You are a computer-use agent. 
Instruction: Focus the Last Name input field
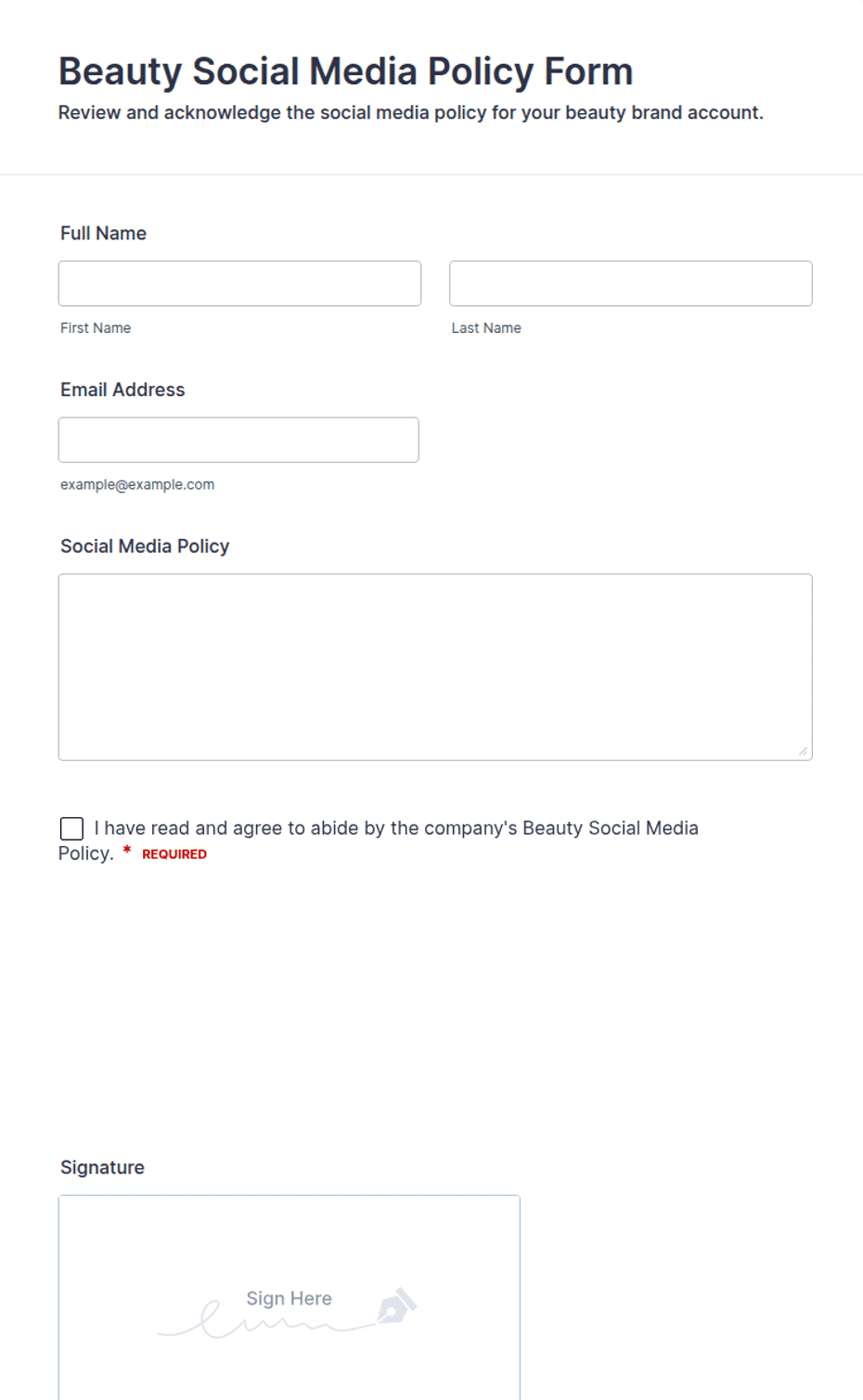click(631, 284)
